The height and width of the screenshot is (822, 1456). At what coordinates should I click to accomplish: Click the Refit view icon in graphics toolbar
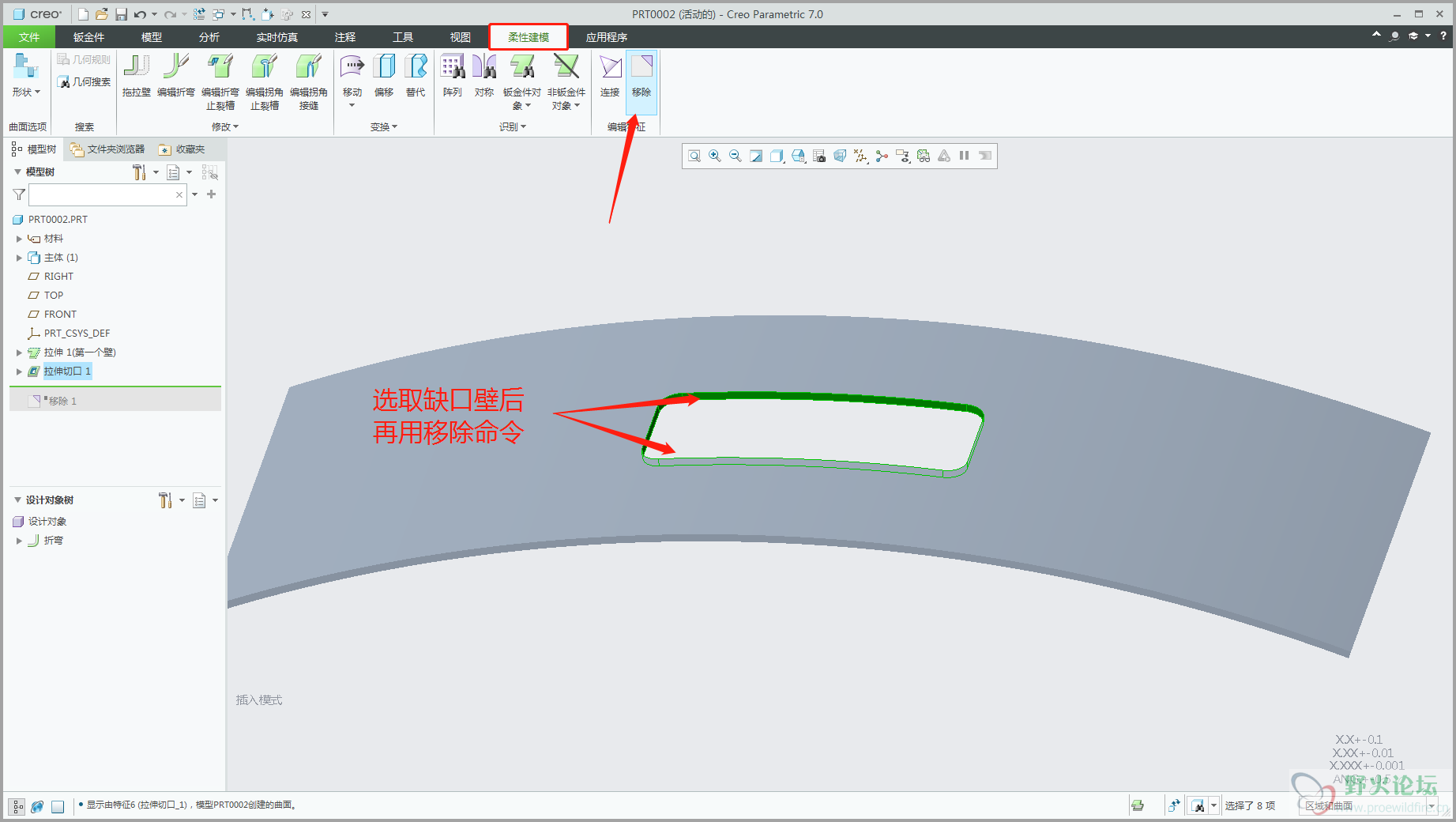tap(694, 156)
